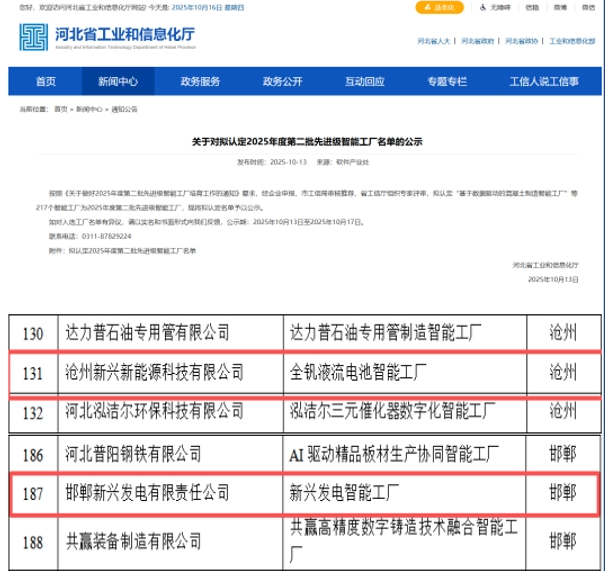Click 通知公告 in the breadcrumb trail
Image resolution: width=605 pixels, height=571 pixels.
click(x=126, y=108)
